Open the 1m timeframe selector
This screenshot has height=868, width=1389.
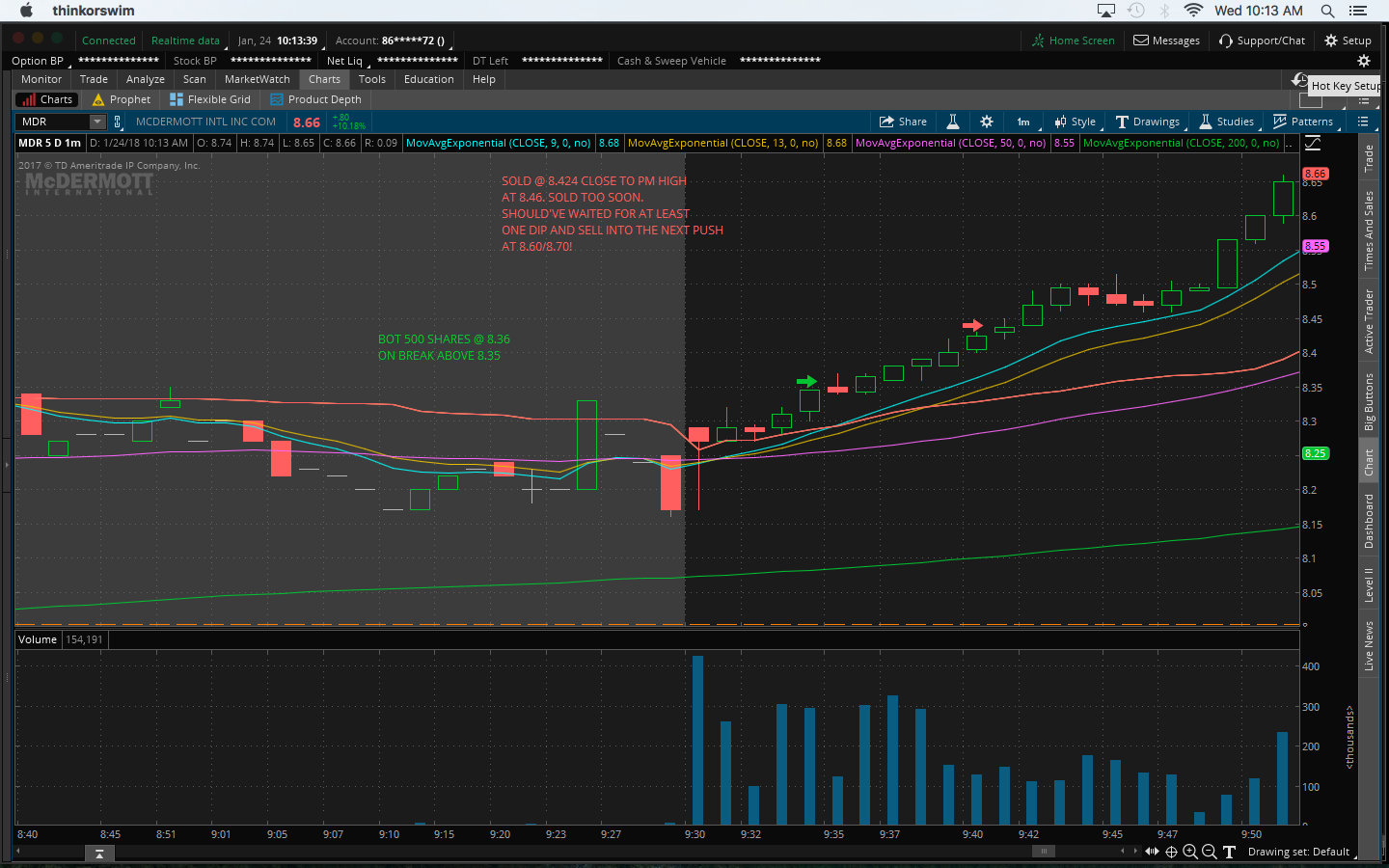1023,122
